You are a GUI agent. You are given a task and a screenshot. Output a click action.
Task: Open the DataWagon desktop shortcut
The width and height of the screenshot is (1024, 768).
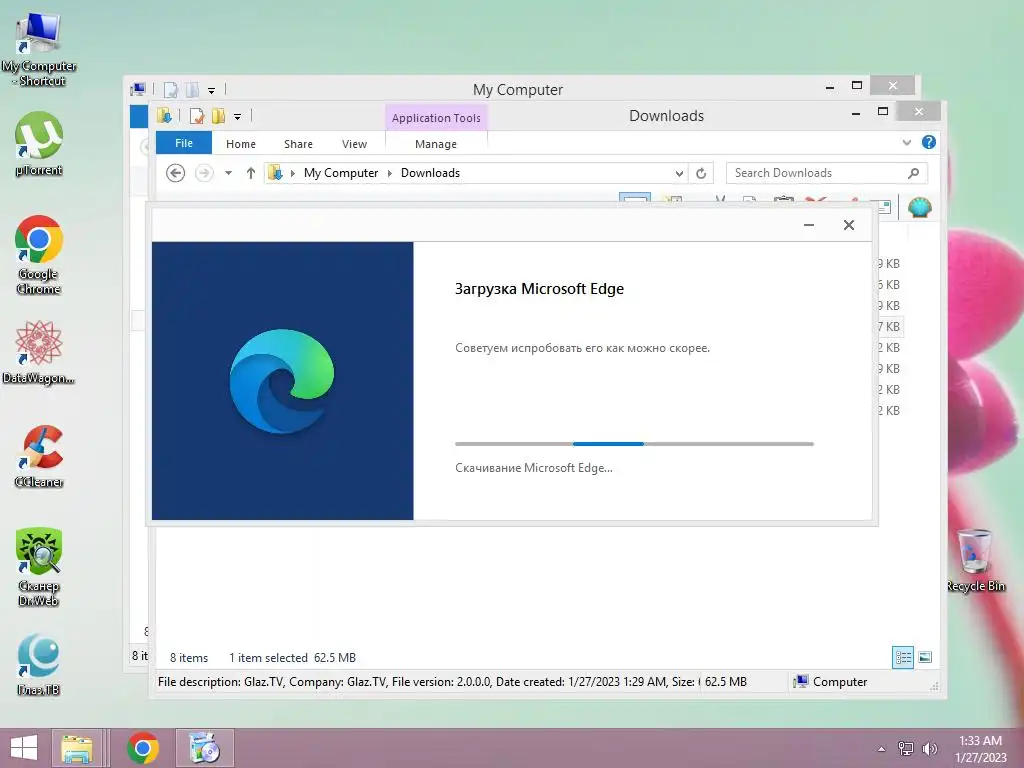point(39,353)
